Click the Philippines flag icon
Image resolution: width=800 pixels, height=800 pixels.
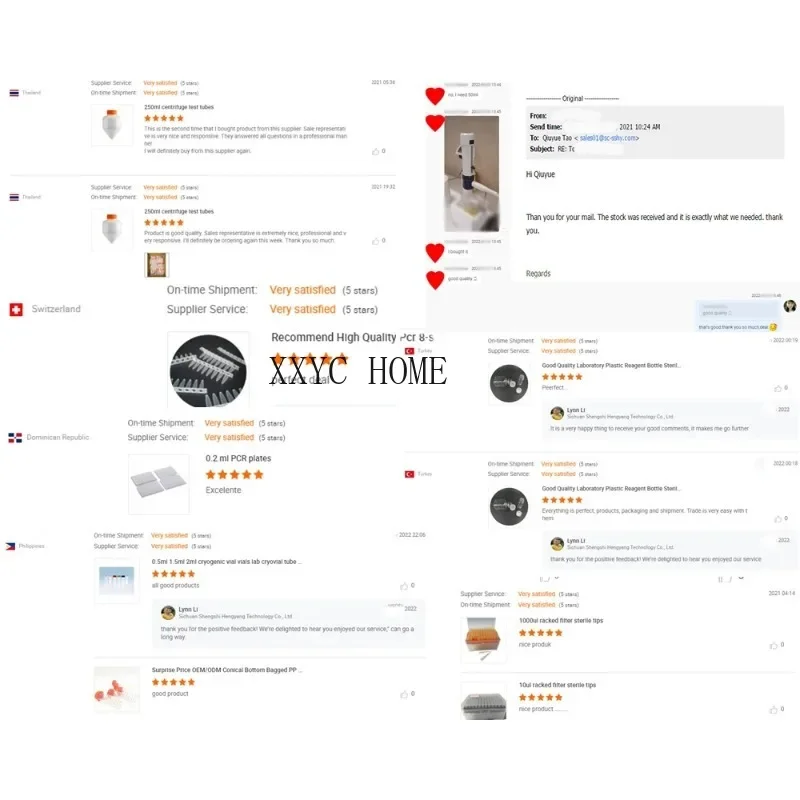[x=10, y=546]
